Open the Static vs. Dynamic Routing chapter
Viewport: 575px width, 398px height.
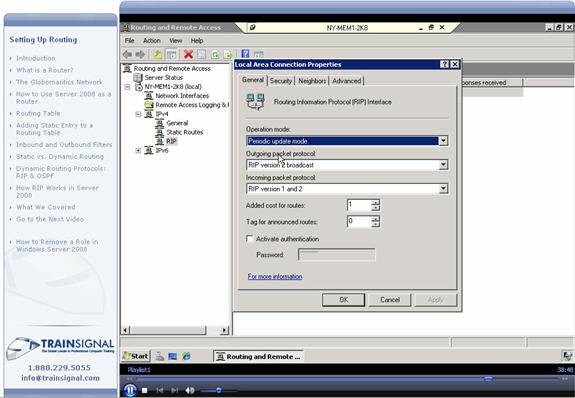click(60, 157)
